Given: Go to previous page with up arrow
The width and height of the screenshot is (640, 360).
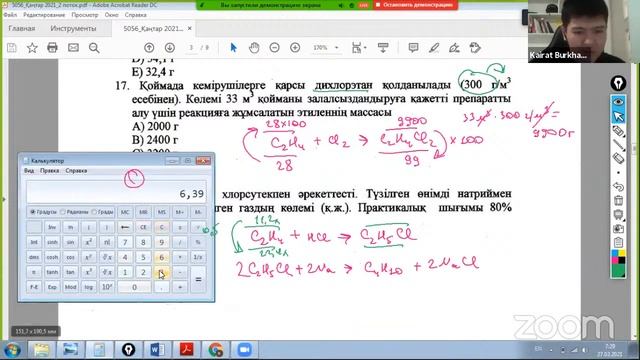Looking at the screenshot, I should point(149,48).
